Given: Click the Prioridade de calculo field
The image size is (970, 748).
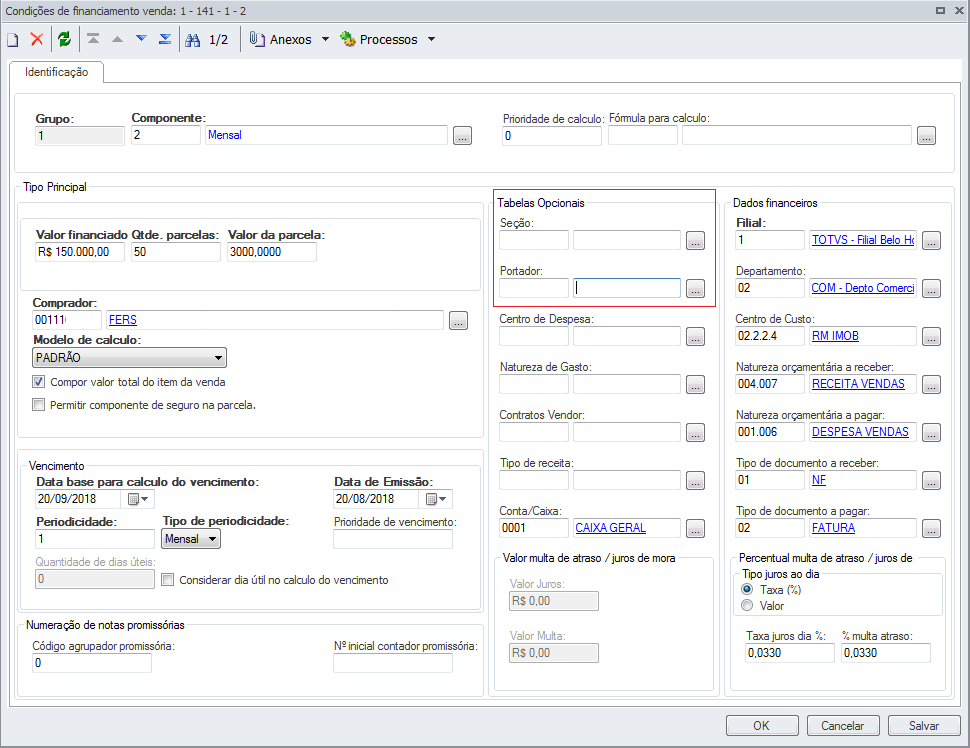Looking at the screenshot, I should point(552,135).
